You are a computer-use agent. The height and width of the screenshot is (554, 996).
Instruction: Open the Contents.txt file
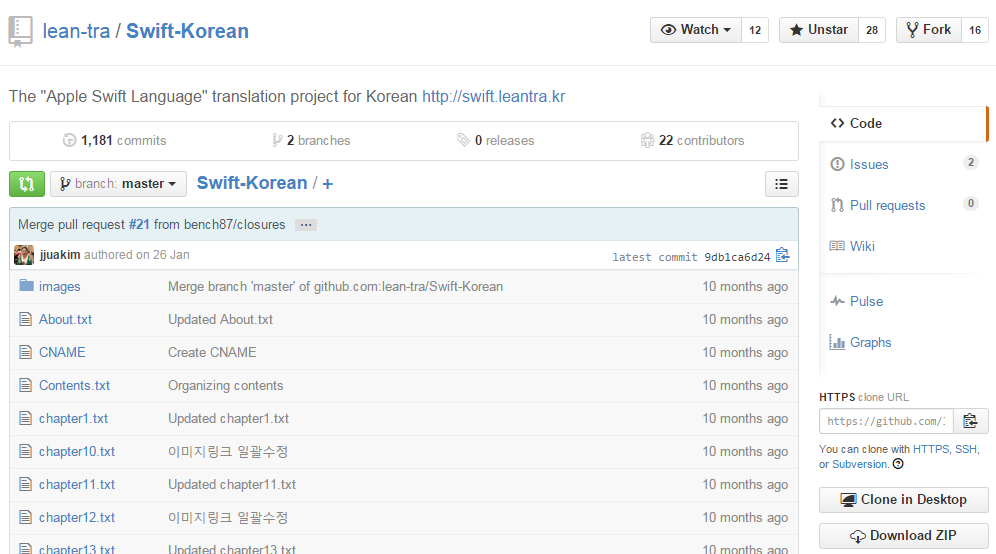point(74,386)
